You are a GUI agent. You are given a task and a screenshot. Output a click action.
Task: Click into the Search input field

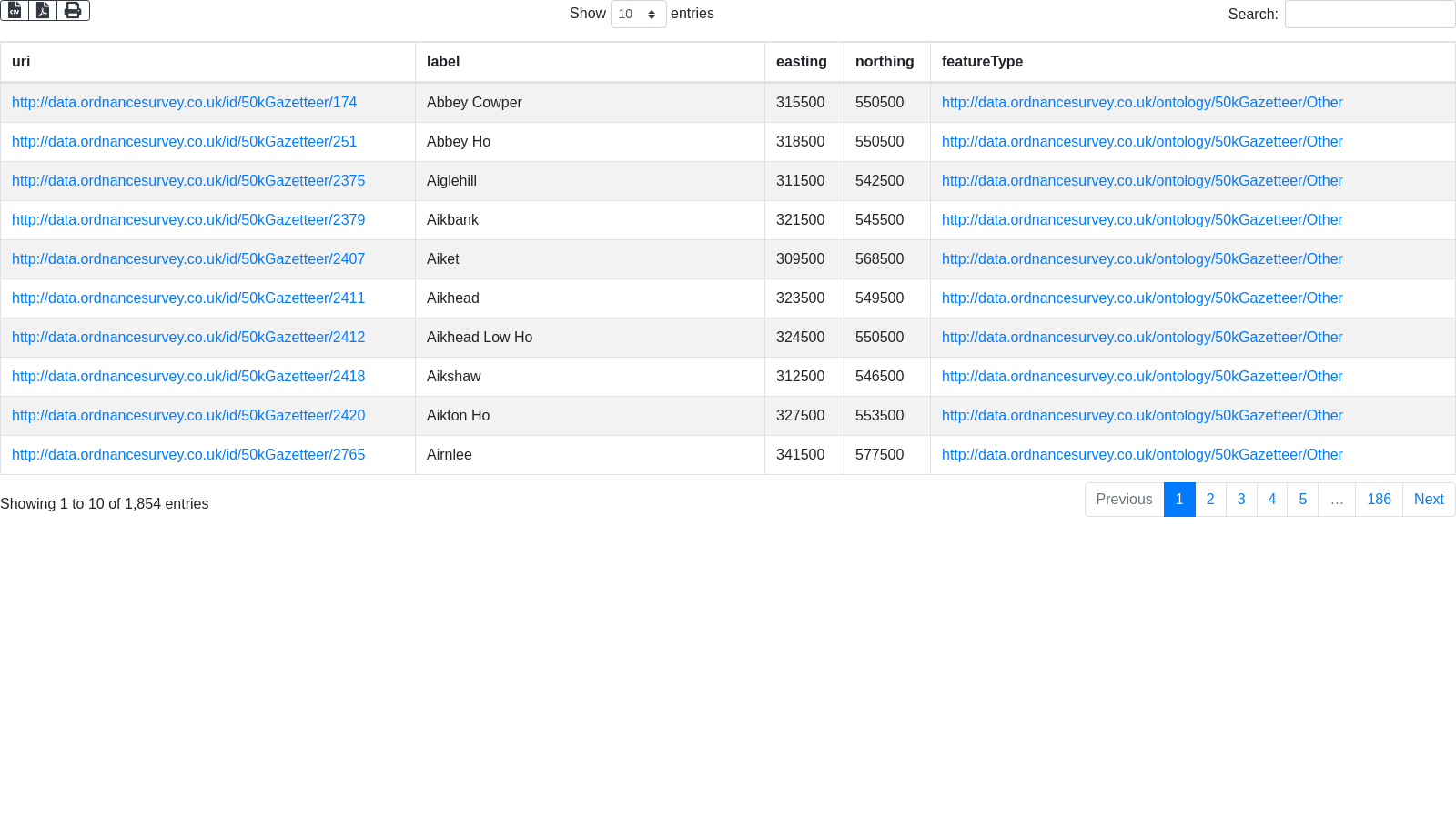(x=1370, y=14)
